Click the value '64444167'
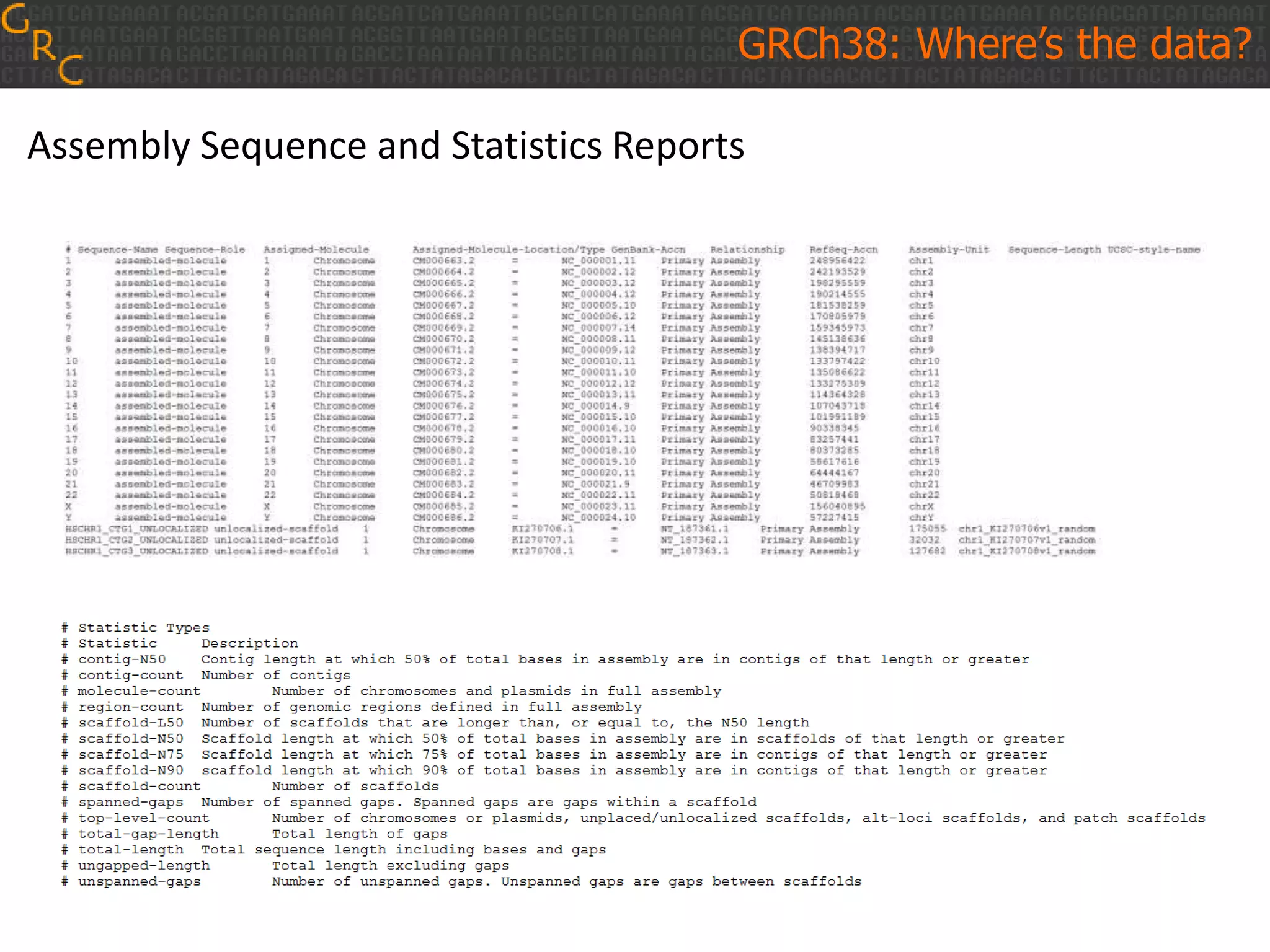 tap(834, 473)
